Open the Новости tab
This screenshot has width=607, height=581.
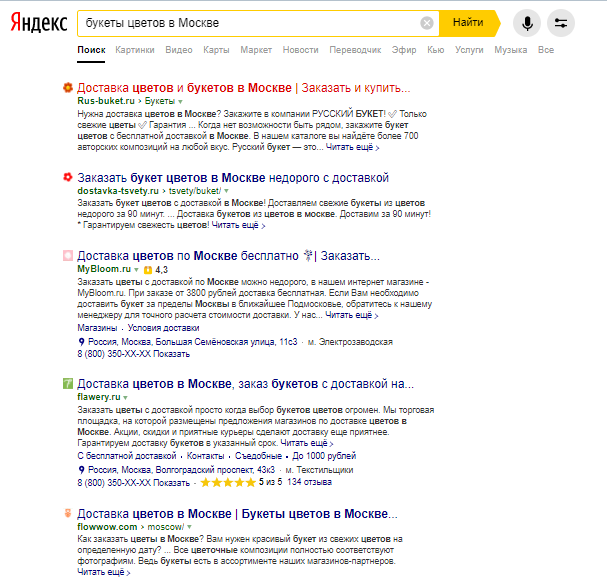(x=300, y=50)
